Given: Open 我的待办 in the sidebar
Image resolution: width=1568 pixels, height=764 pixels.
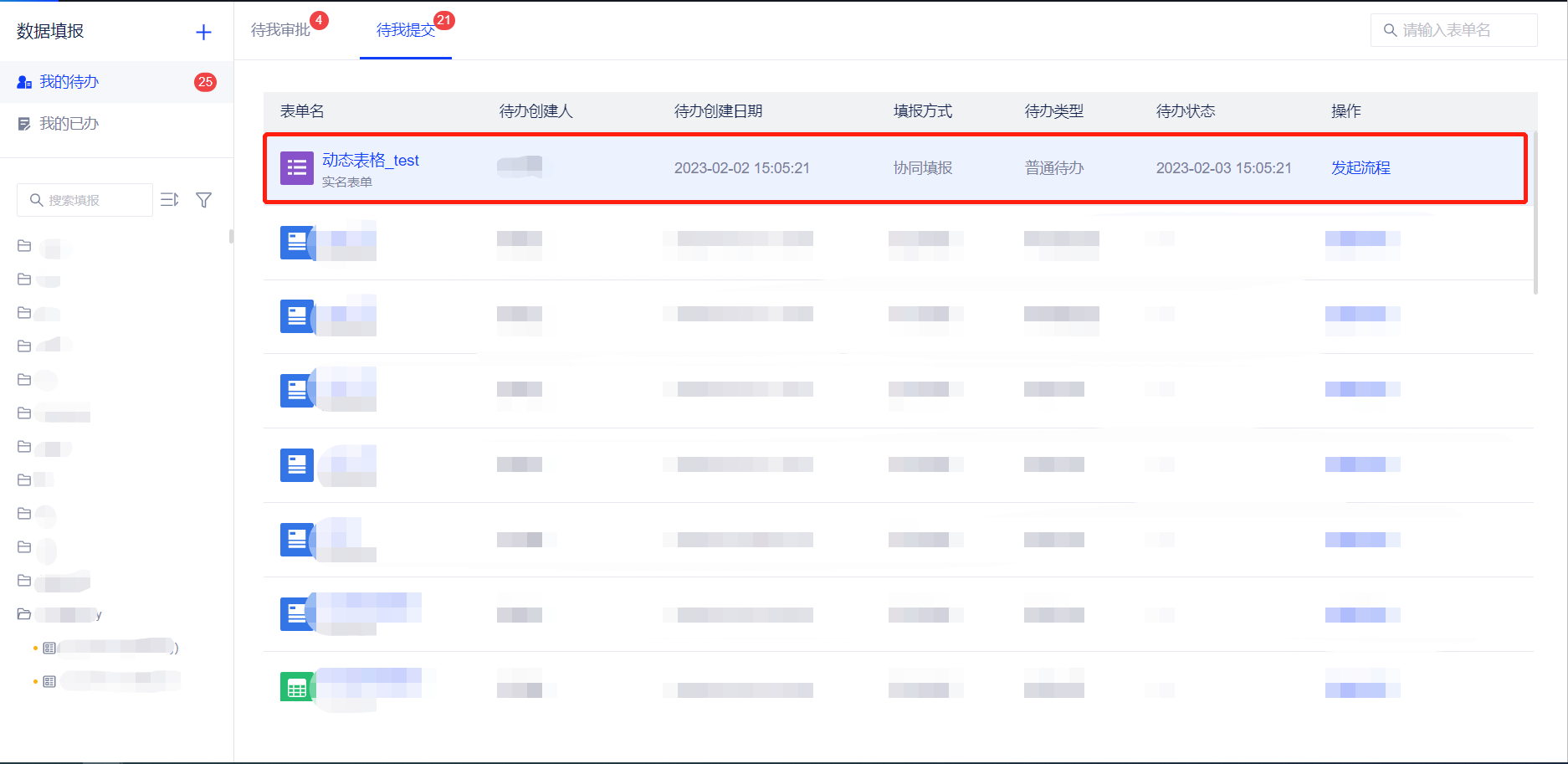Looking at the screenshot, I should (69, 82).
